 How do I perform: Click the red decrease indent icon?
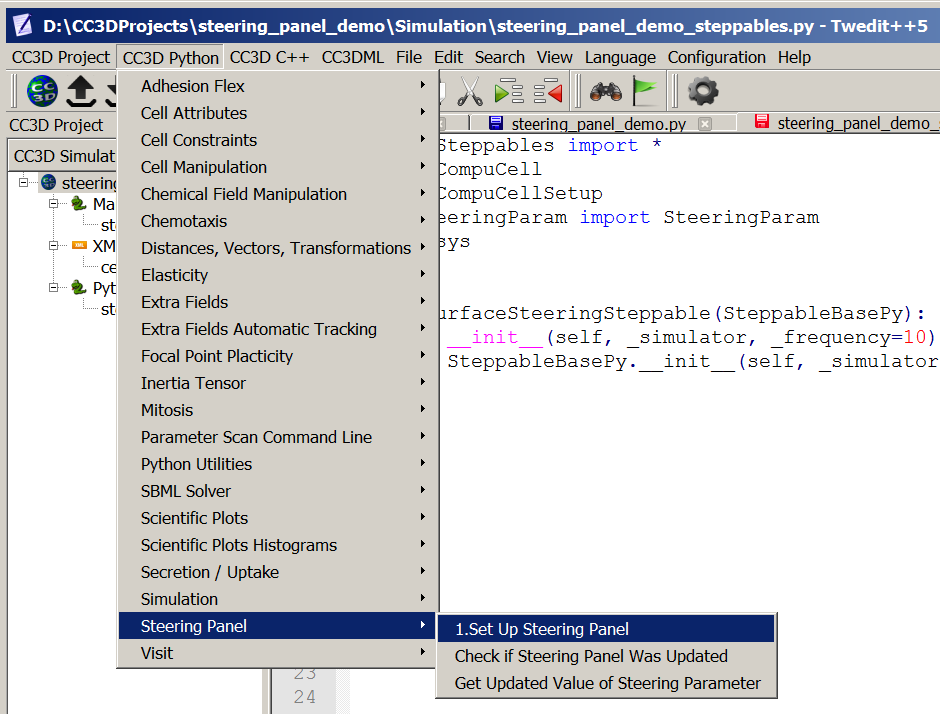(x=548, y=92)
